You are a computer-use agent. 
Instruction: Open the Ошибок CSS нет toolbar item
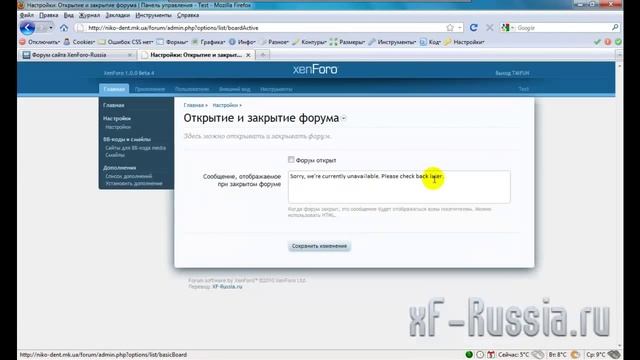click(126, 42)
